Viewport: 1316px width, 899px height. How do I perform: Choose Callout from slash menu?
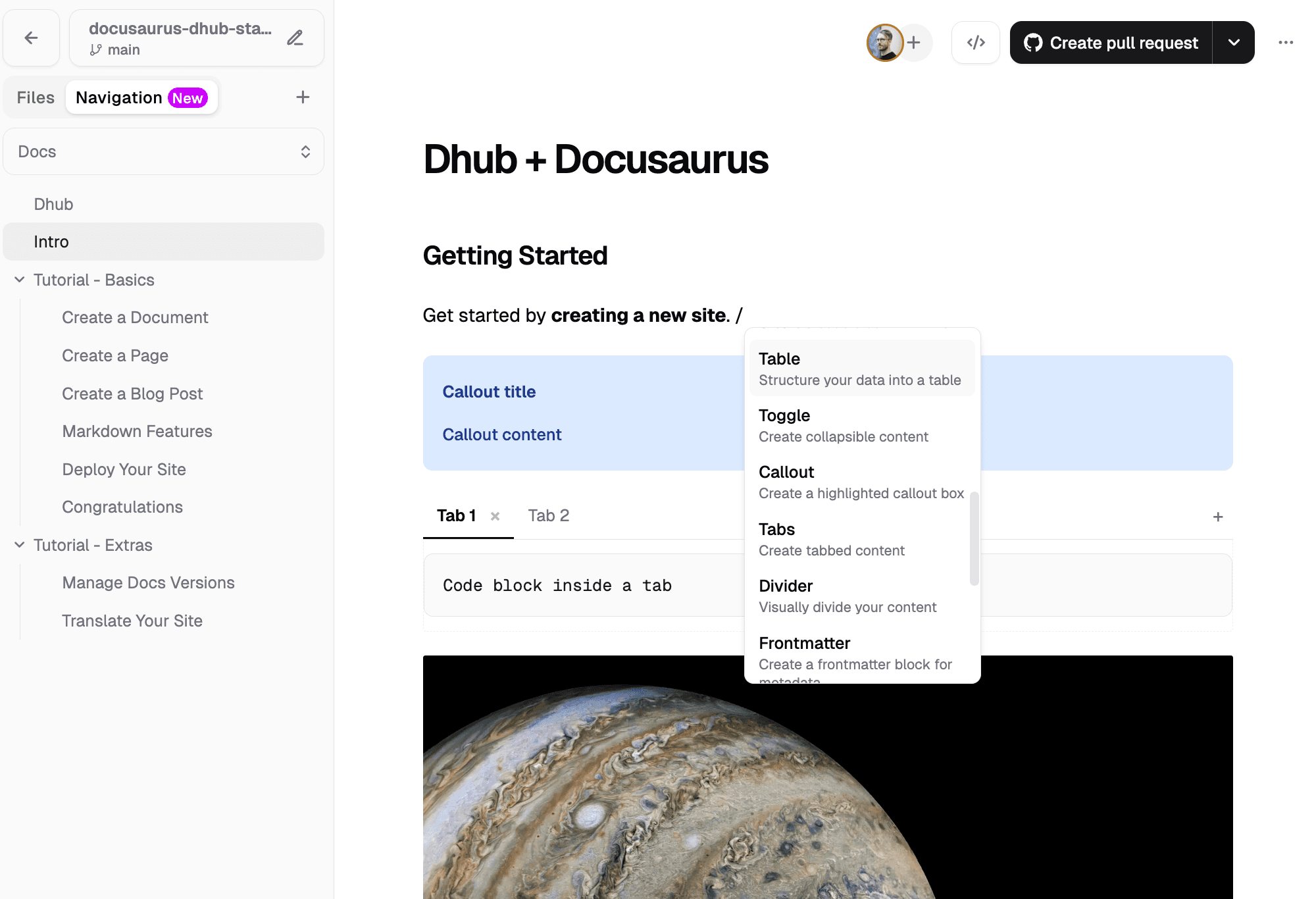(862, 482)
